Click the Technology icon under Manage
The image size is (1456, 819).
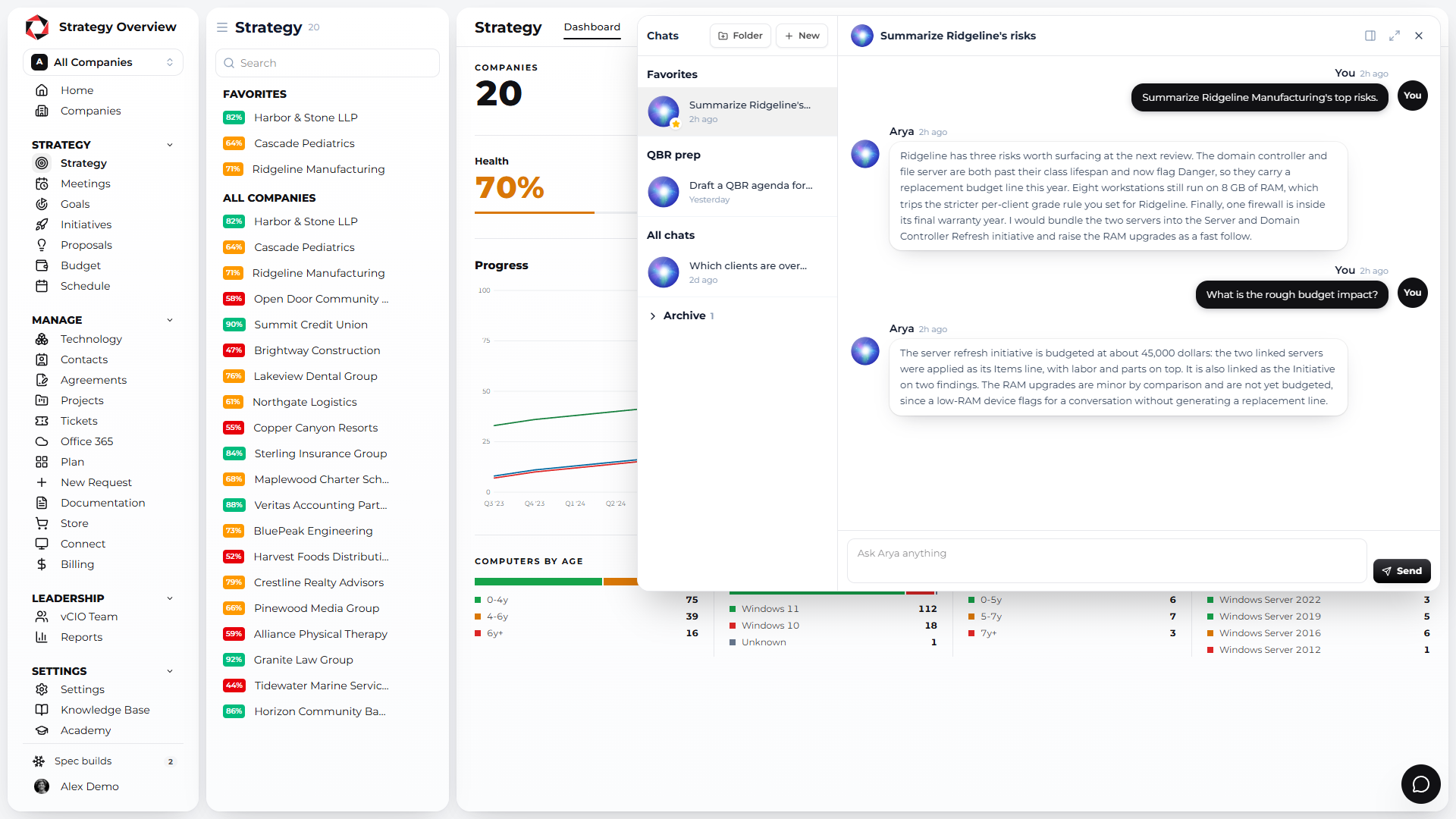coord(42,339)
